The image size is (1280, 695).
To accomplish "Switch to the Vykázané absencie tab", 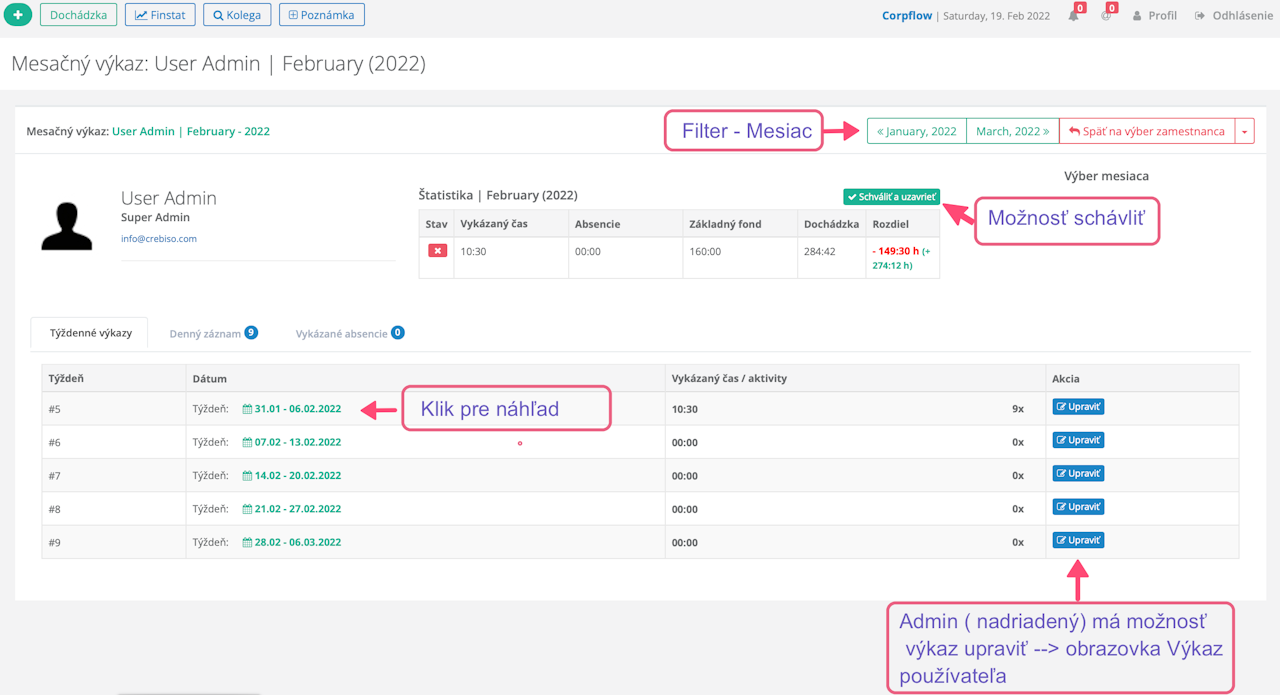I will 349,333.
